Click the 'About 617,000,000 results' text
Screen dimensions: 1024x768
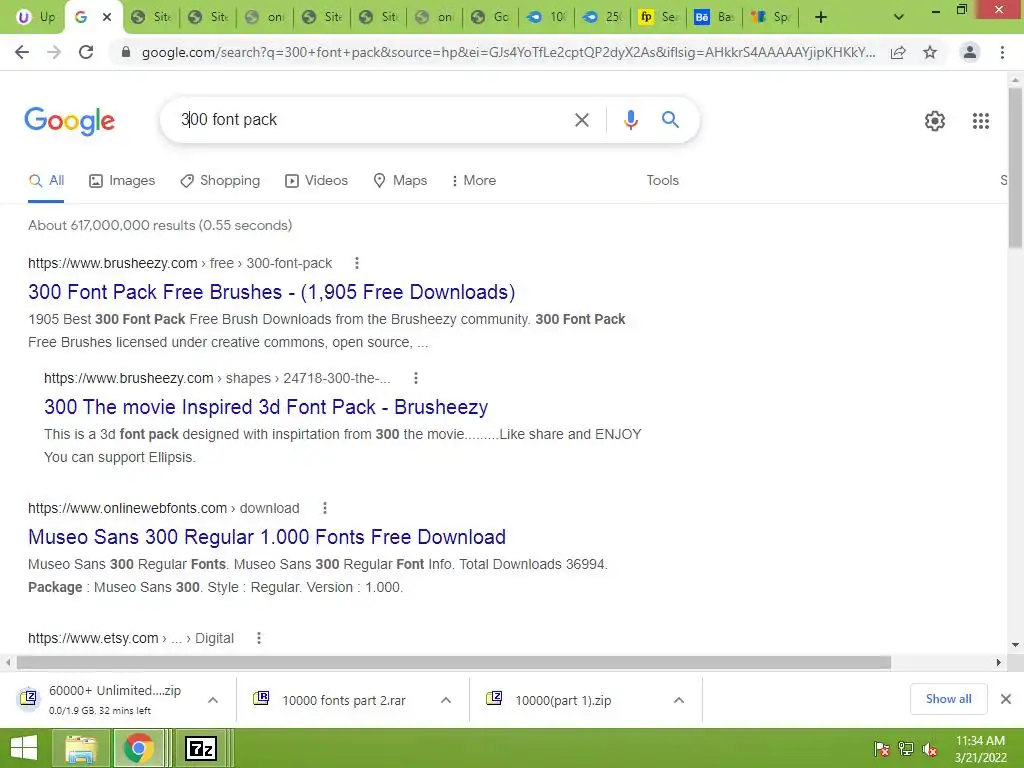[160, 225]
